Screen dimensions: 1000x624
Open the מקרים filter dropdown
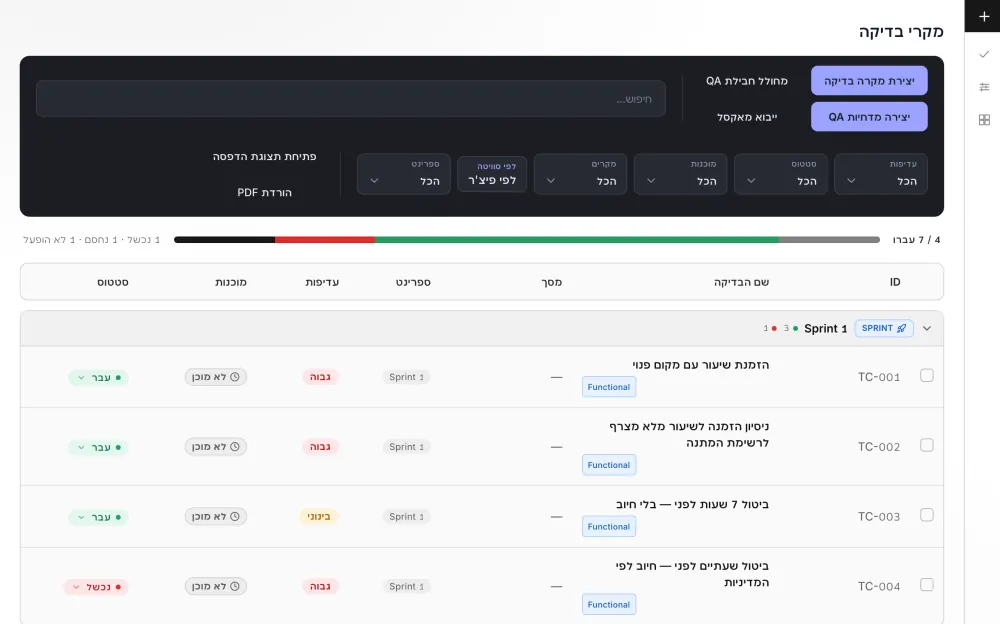click(x=580, y=174)
